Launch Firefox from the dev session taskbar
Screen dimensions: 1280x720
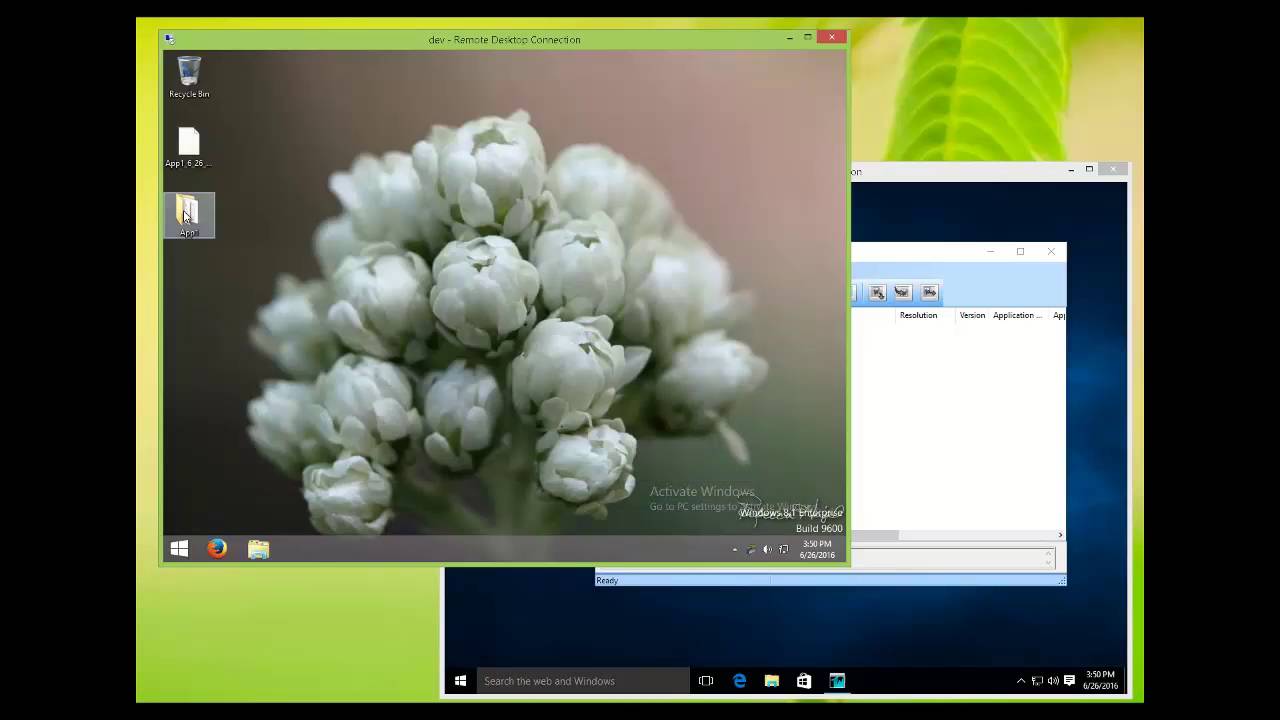[217, 549]
